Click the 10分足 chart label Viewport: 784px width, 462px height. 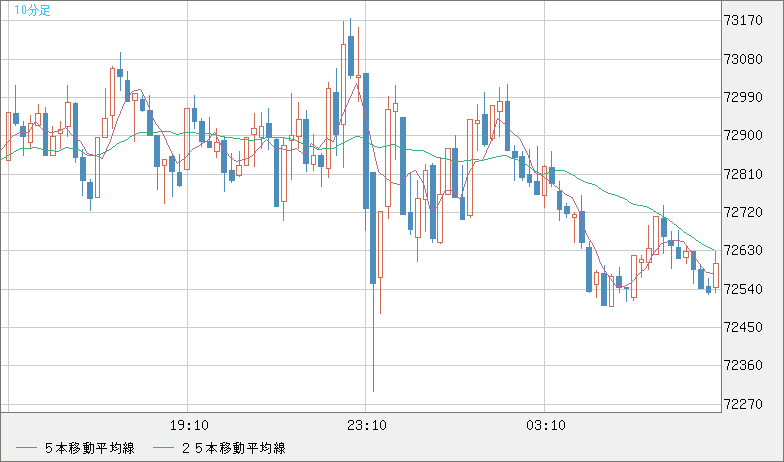point(32,10)
